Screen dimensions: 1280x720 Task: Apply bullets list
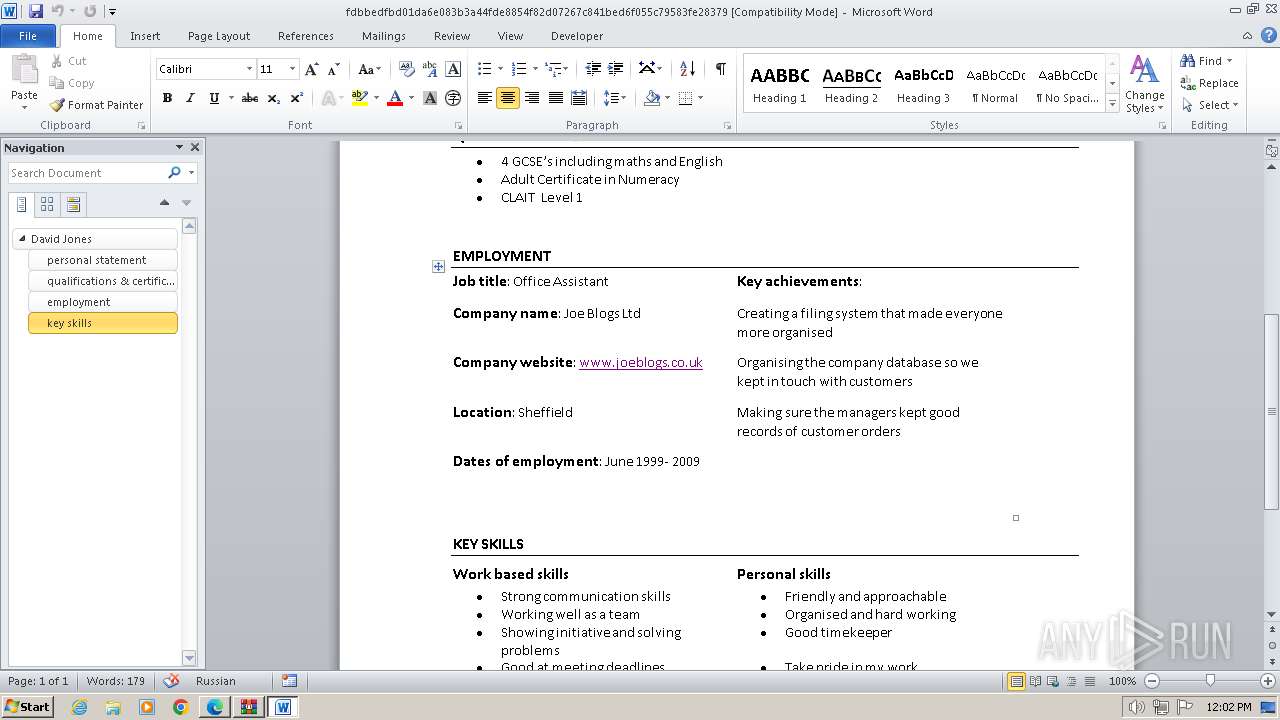[484, 68]
